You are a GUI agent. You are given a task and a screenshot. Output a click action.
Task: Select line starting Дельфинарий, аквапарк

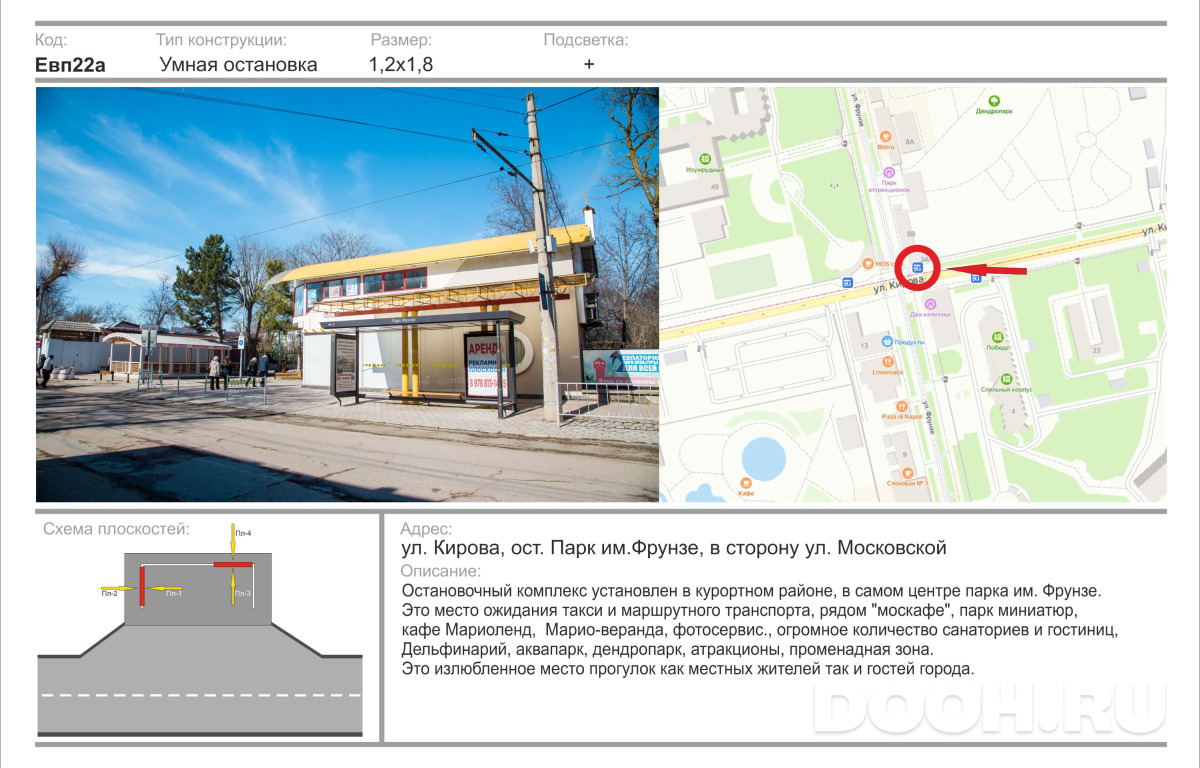(667, 649)
